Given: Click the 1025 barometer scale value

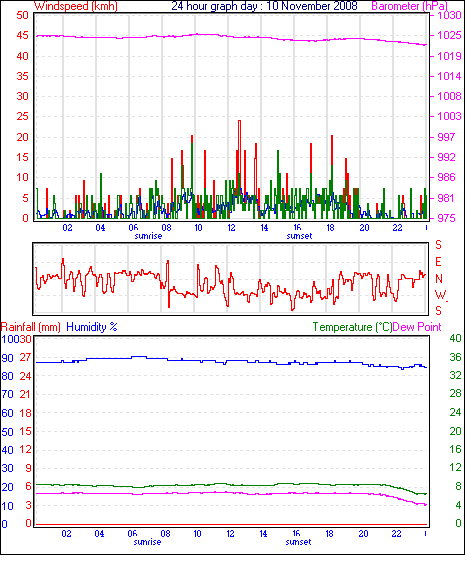Looking at the screenshot, I should pos(449,35).
